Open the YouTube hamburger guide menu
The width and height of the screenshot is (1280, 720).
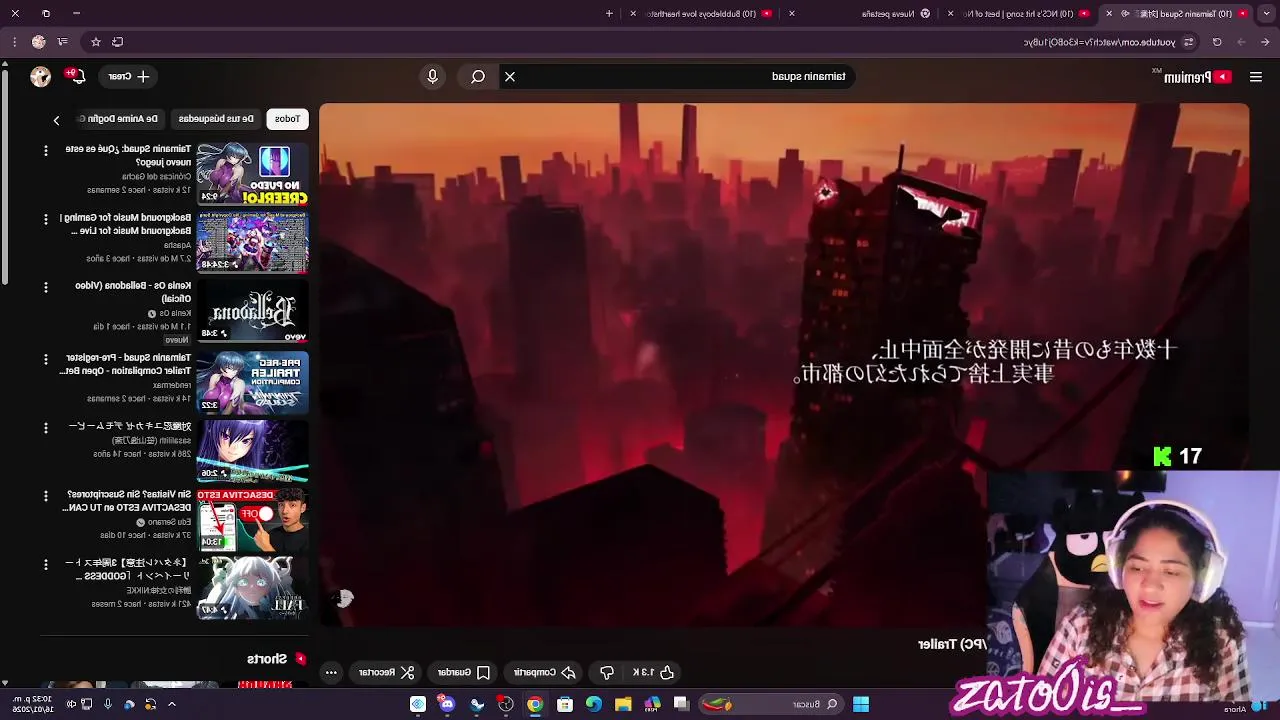click(x=1256, y=77)
